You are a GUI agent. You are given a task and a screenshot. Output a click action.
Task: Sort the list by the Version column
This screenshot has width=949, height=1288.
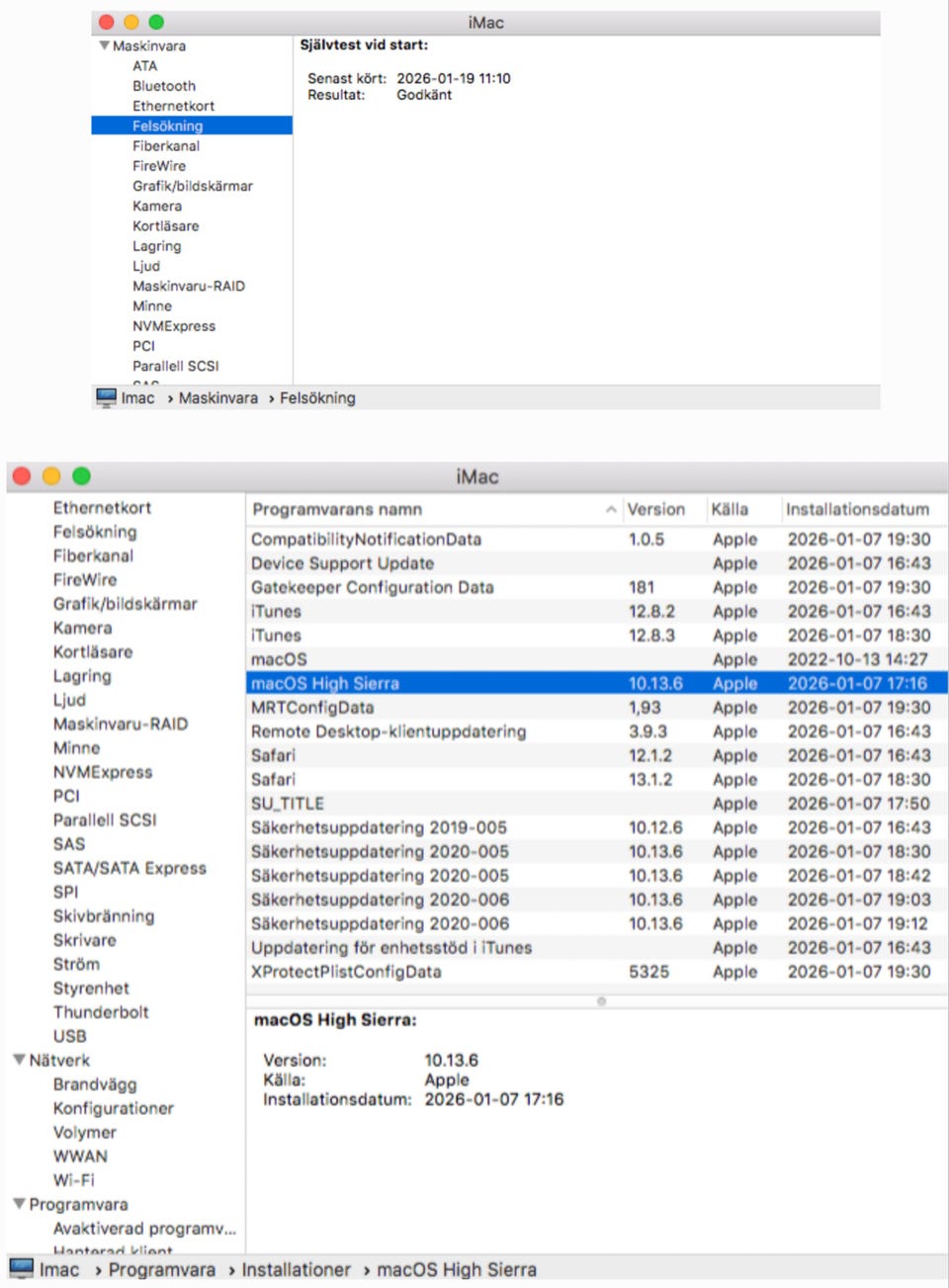click(655, 510)
